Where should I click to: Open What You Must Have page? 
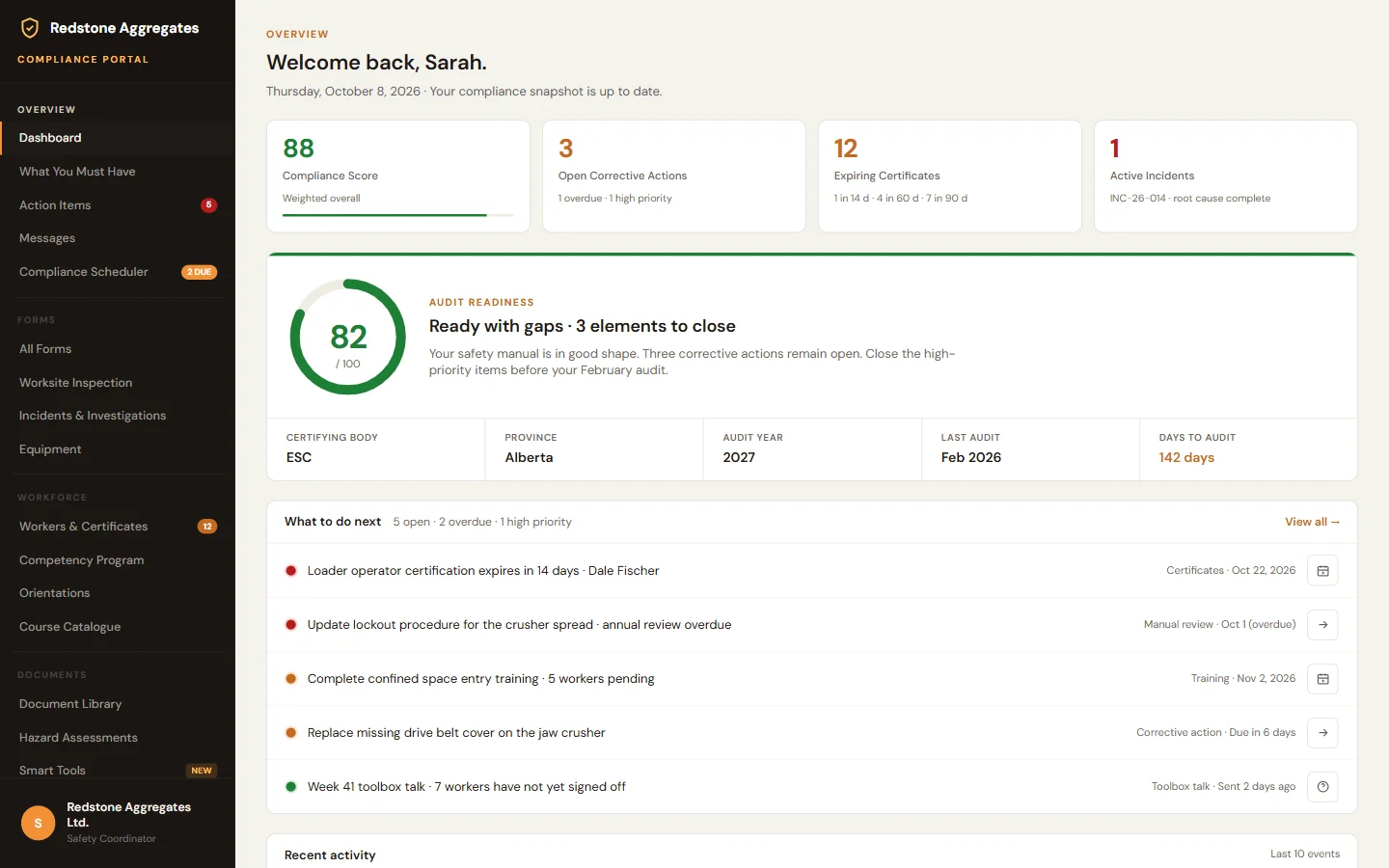coord(118,172)
